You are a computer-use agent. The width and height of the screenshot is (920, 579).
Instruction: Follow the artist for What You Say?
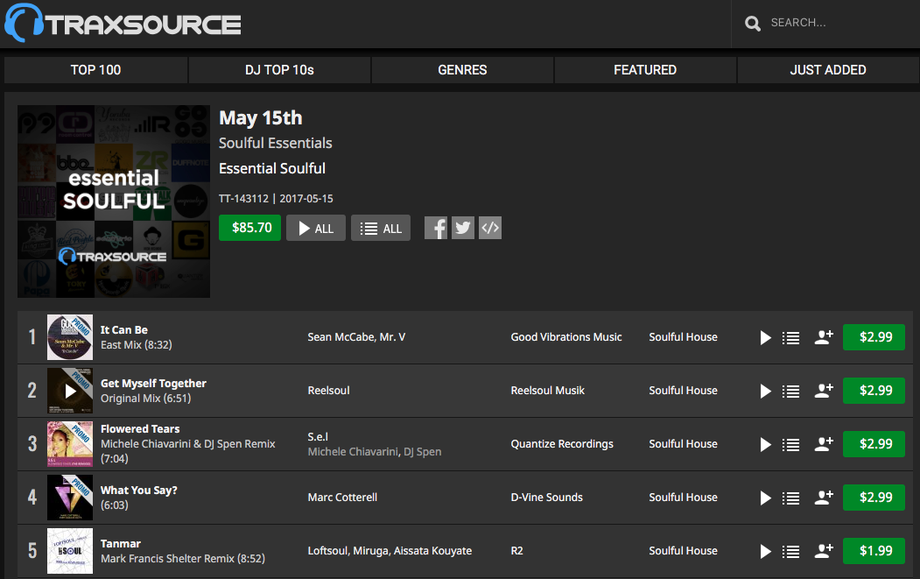coord(824,497)
